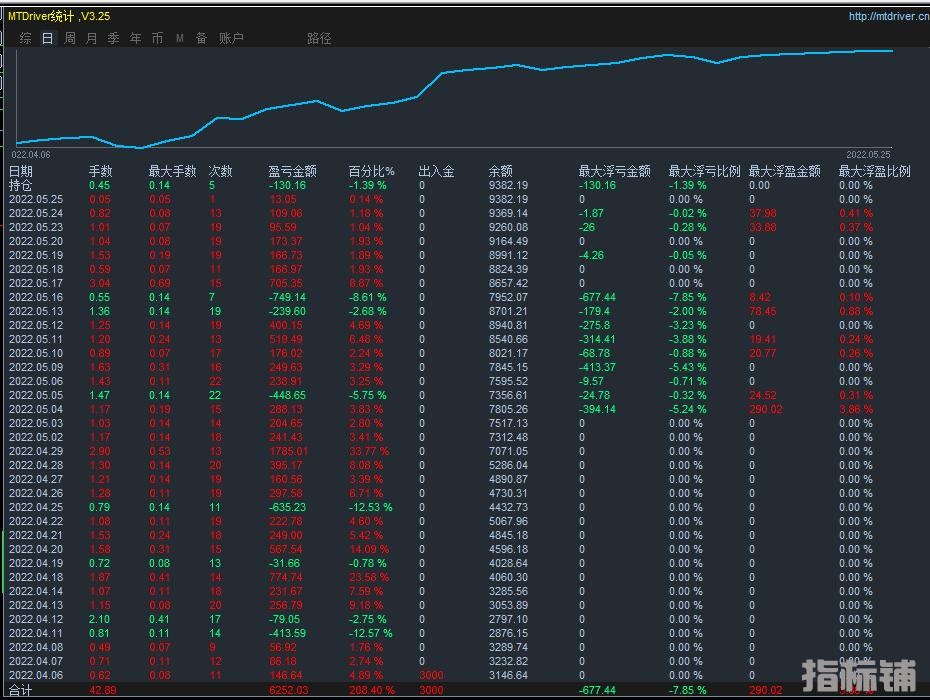Click the -5.43 % floating loss ratio

(x=687, y=367)
